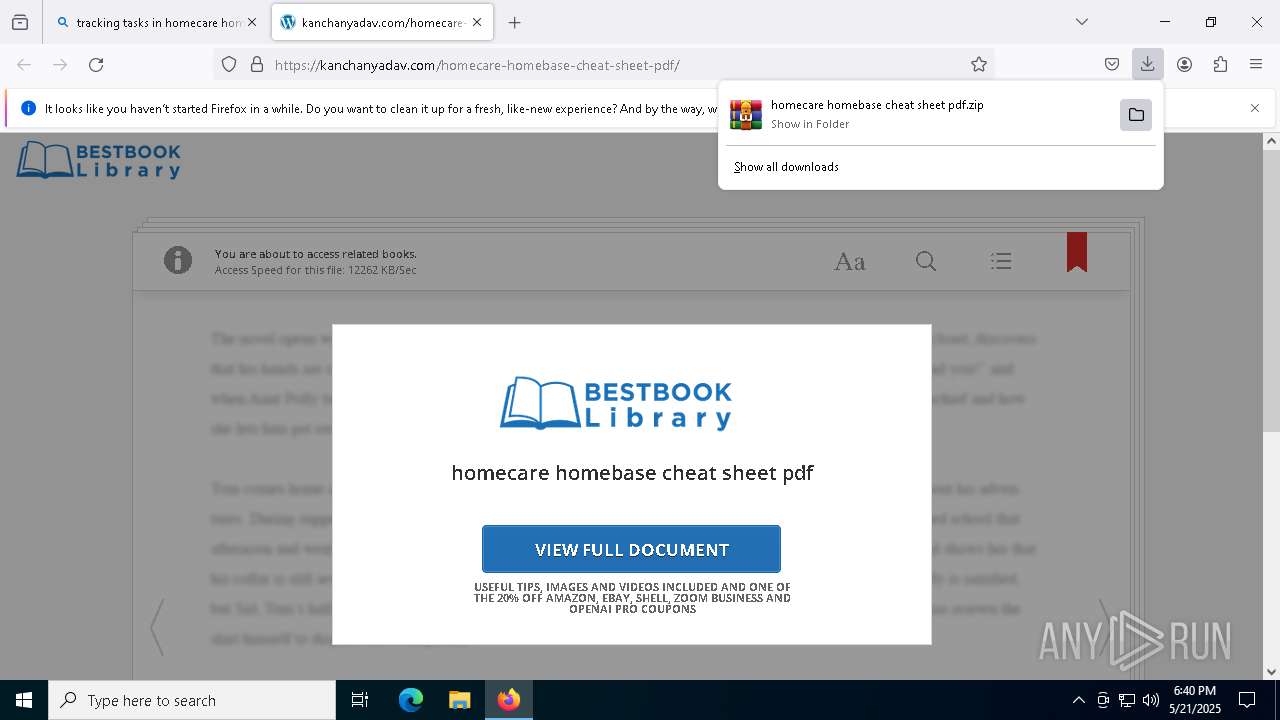Open clock showing 6:40 PM
This screenshot has width=1280, height=720.
tap(1195, 700)
